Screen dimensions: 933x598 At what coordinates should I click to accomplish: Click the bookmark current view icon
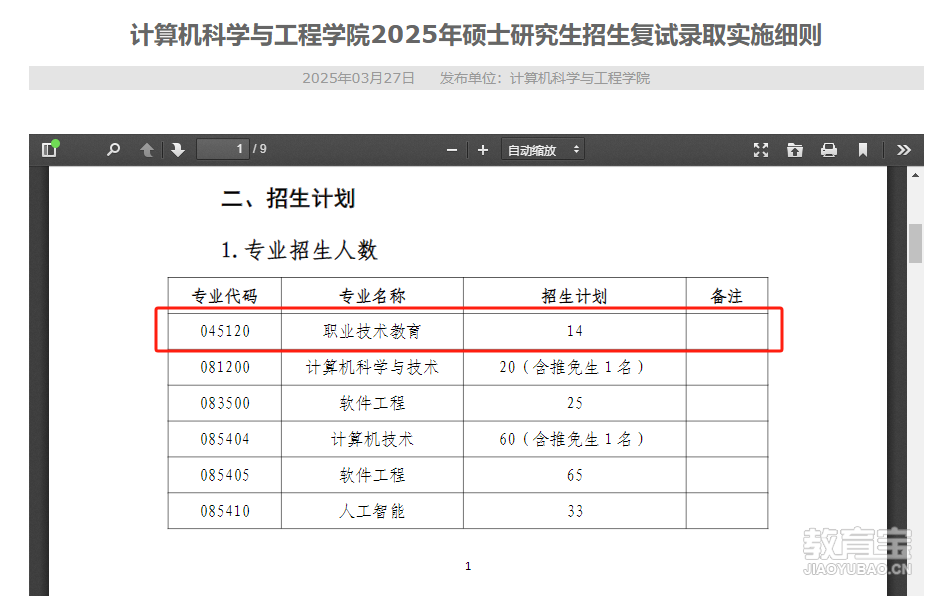[x=863, y=150]
